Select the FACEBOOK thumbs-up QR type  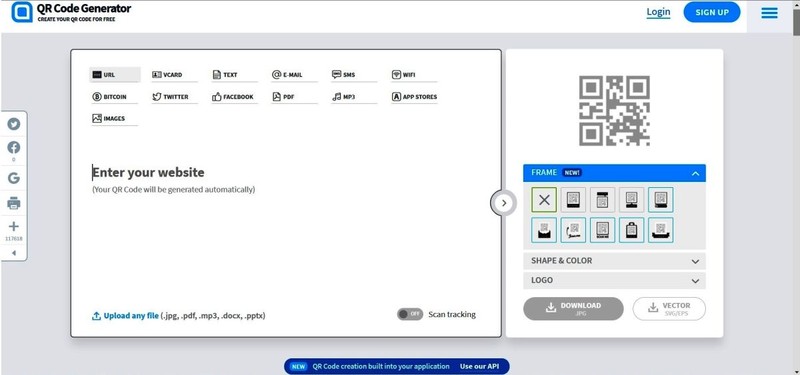click(x=234, y=96)
